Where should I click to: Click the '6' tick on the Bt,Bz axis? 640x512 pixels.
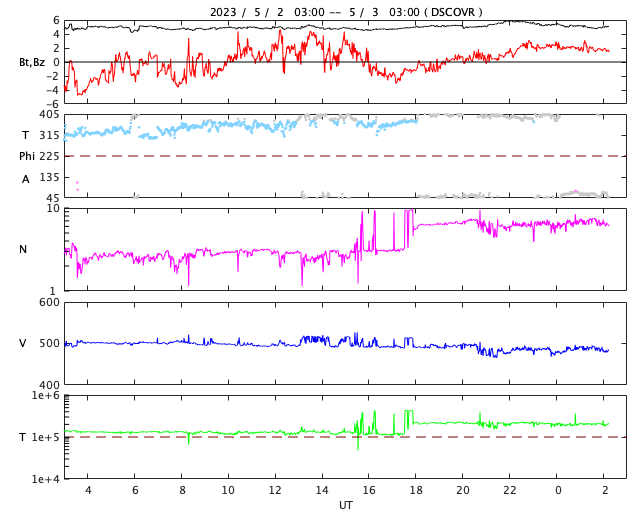56,20
